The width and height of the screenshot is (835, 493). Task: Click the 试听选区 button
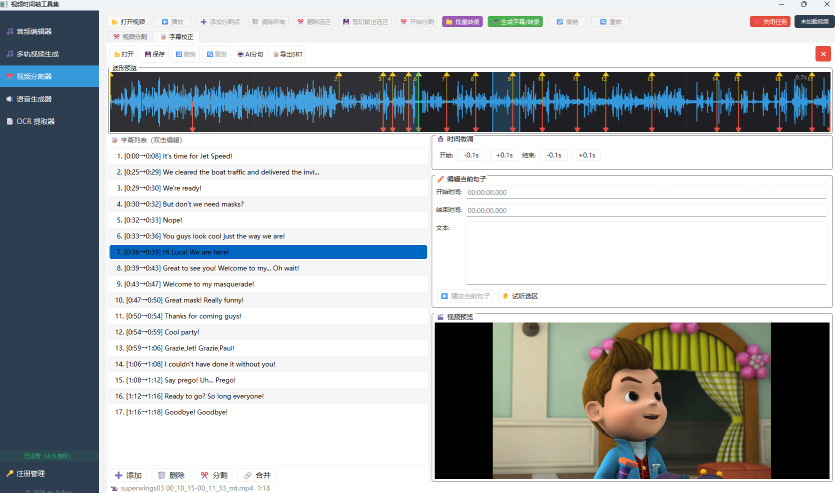coord(520,296)
